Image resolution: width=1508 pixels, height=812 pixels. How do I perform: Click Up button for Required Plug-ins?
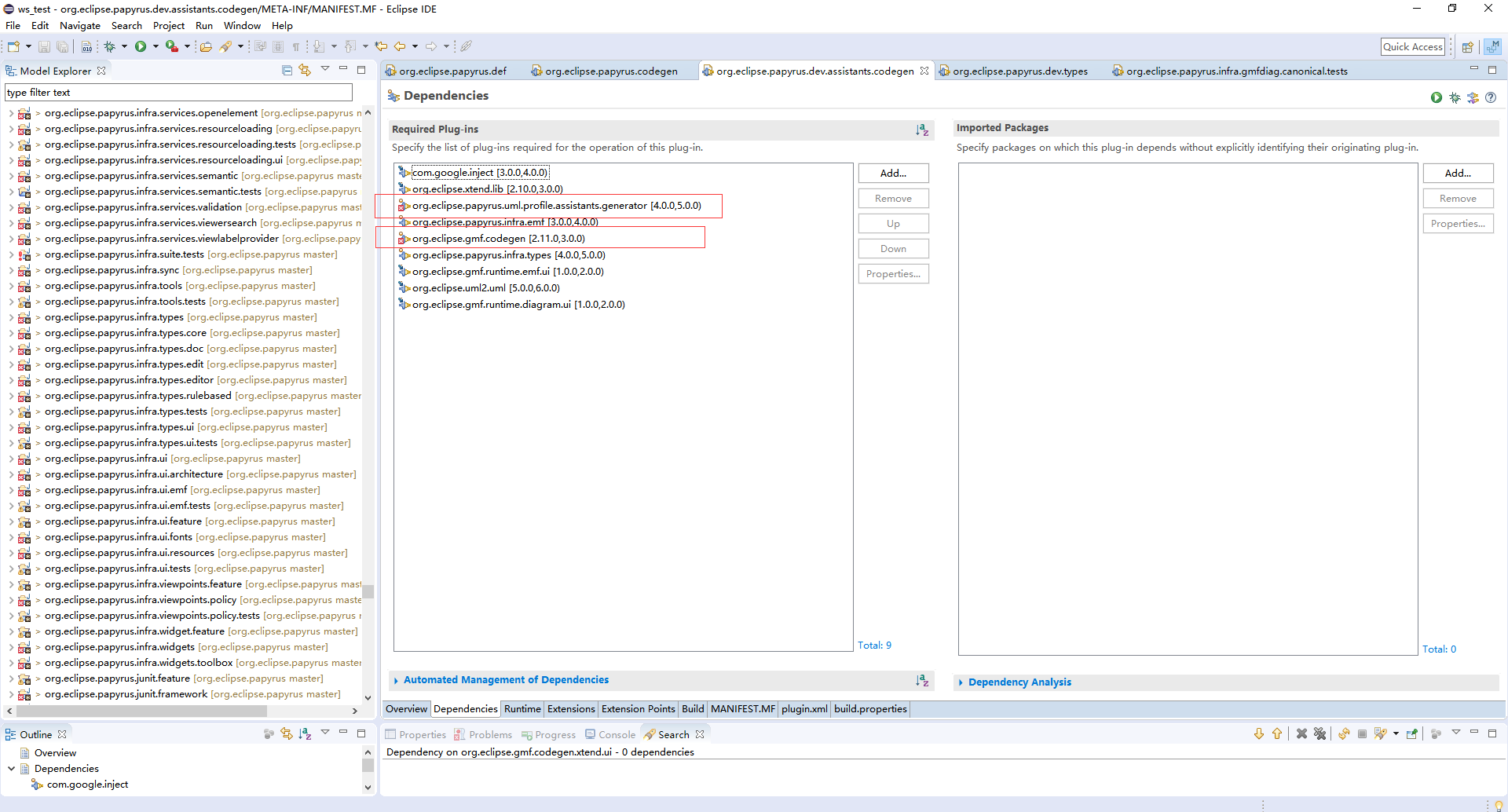click(894, 223)
